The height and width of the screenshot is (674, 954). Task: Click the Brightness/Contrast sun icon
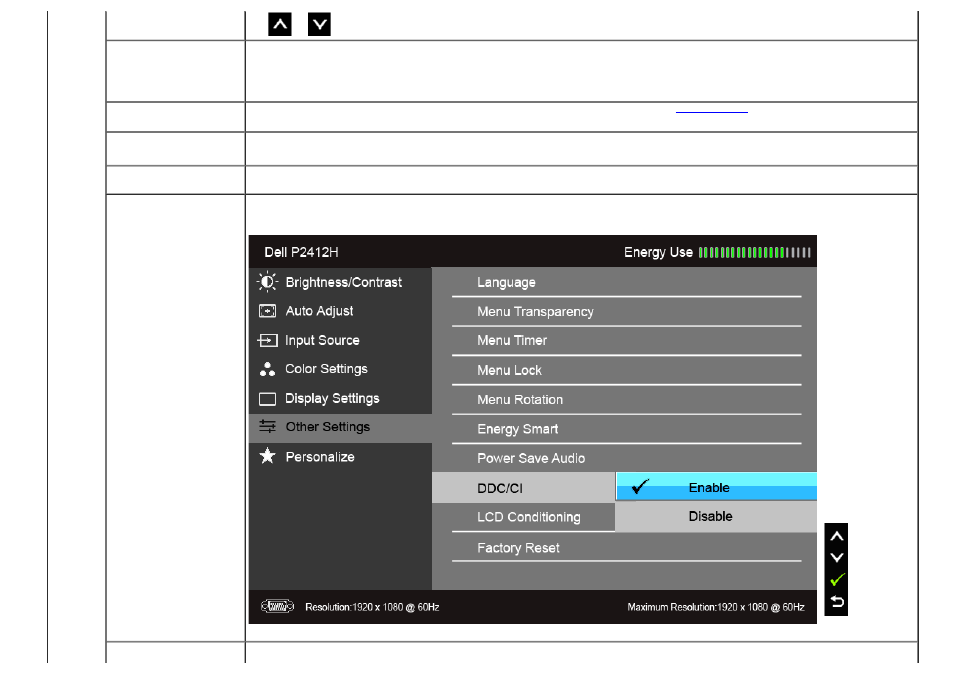(267, 282)
